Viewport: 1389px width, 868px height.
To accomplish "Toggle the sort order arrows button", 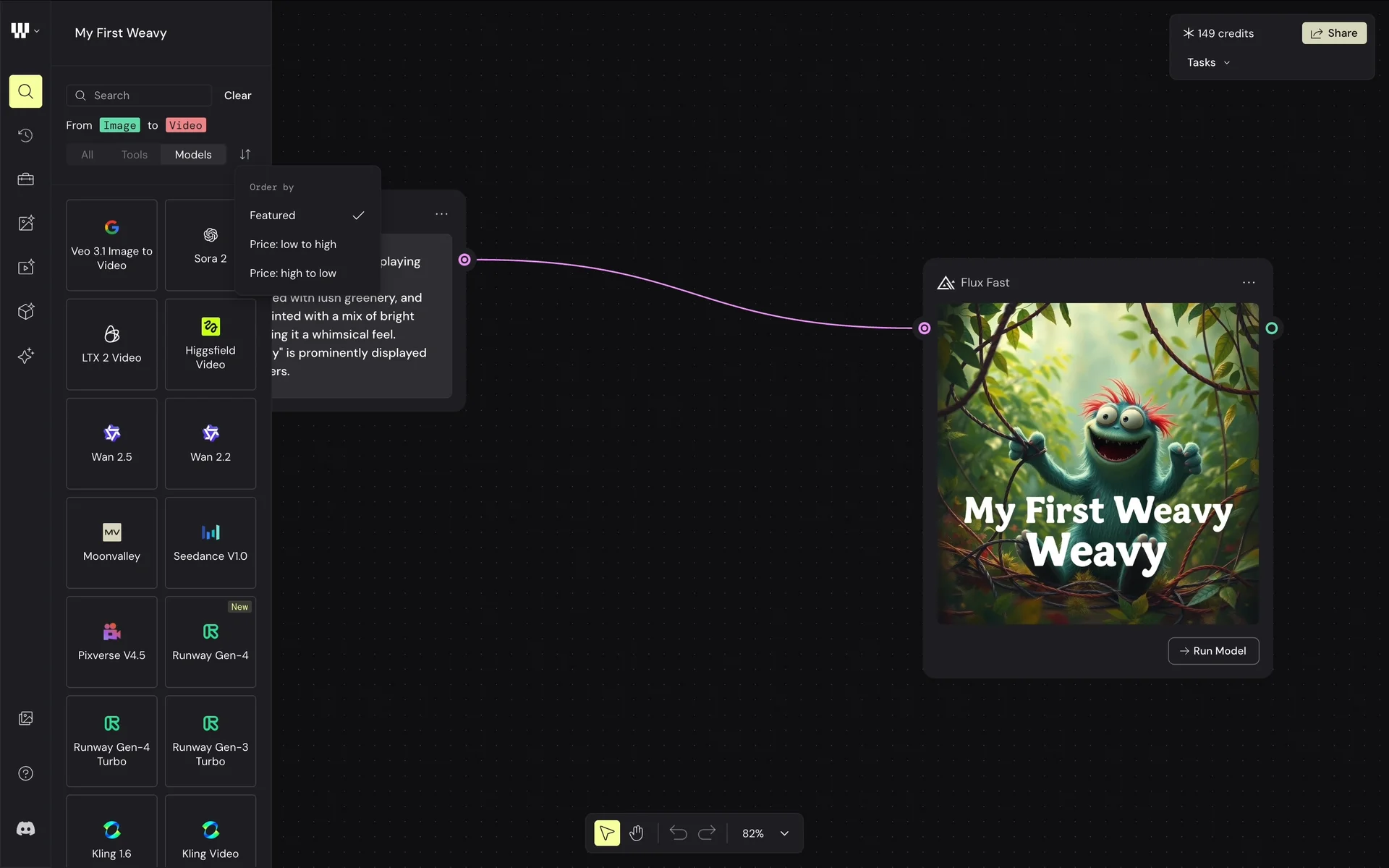I will point(245,155).
